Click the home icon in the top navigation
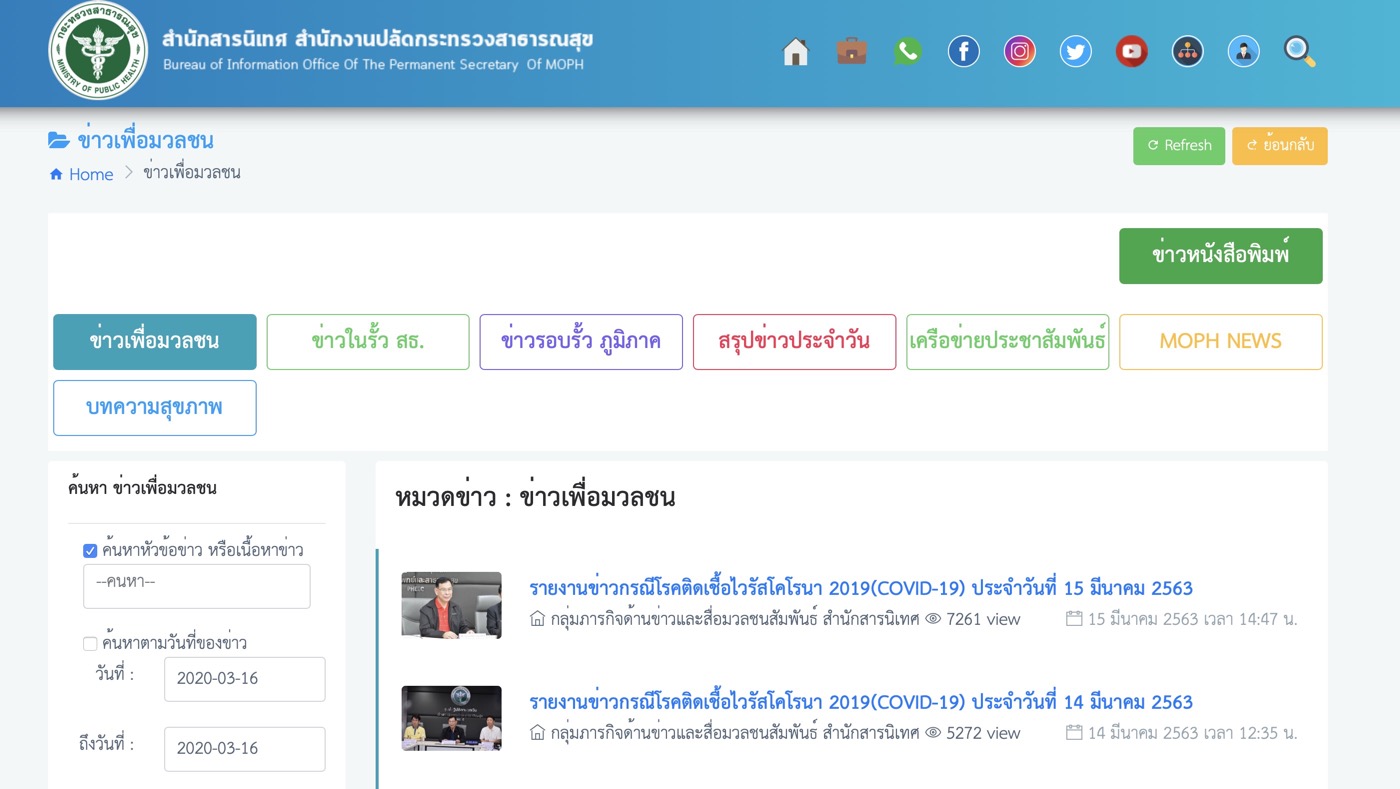 click(x=795, y=50)
